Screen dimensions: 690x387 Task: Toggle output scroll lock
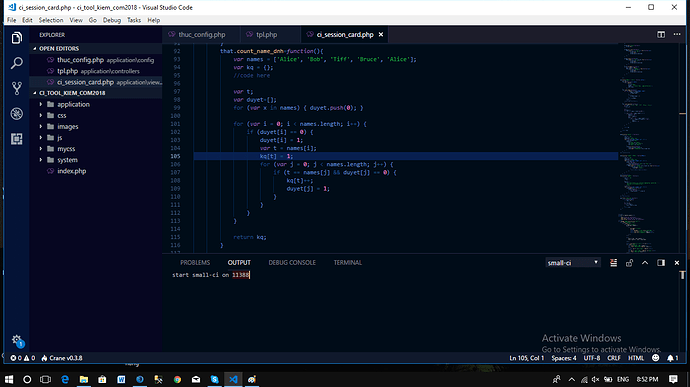[629, 263]
